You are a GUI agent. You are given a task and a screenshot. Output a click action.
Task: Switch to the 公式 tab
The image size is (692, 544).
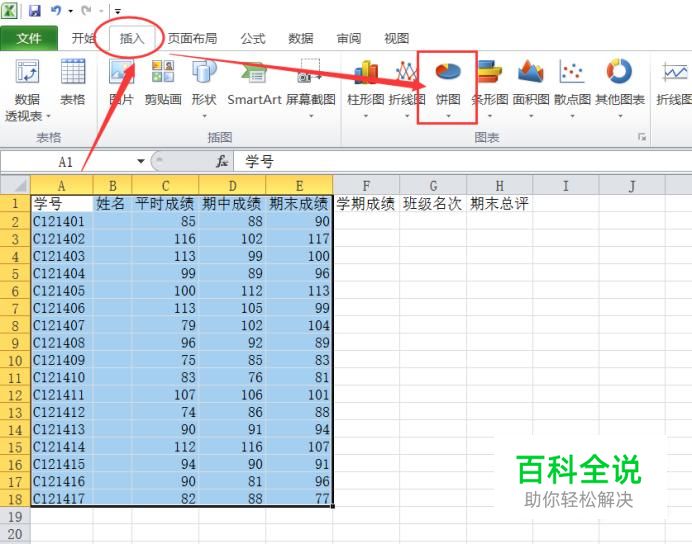point(253,38)
